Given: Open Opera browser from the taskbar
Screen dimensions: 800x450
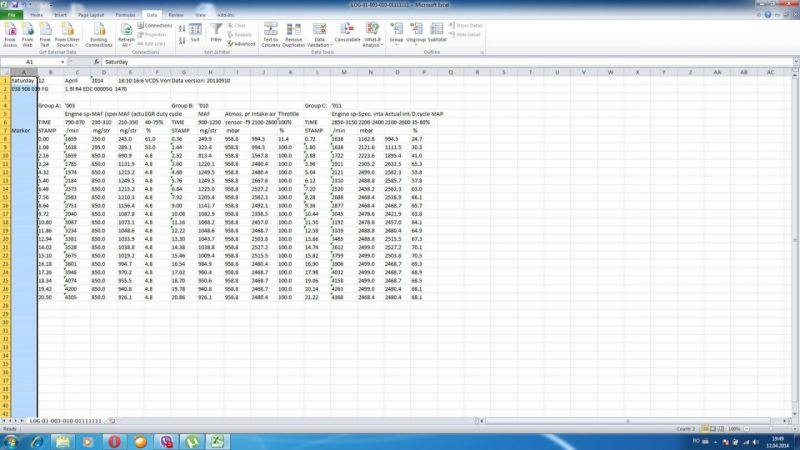Looking at the screenshot, I should pyautogui.click(x=115, y=441).
